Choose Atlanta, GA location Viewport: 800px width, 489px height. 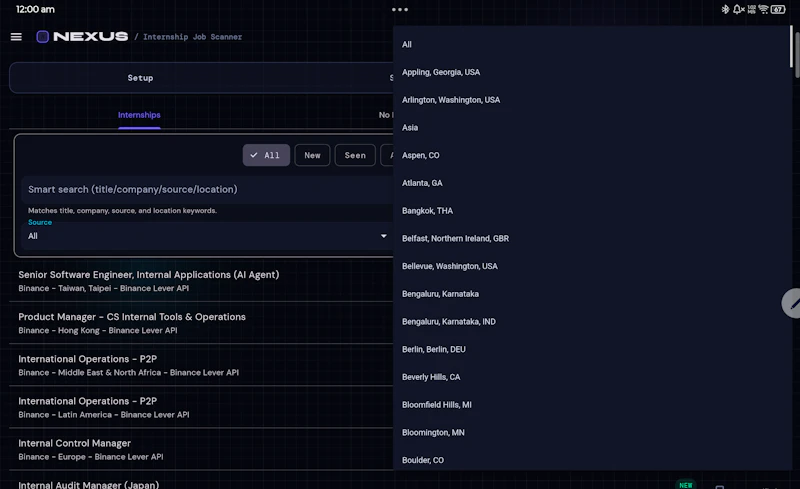click(x=592, y=183)
